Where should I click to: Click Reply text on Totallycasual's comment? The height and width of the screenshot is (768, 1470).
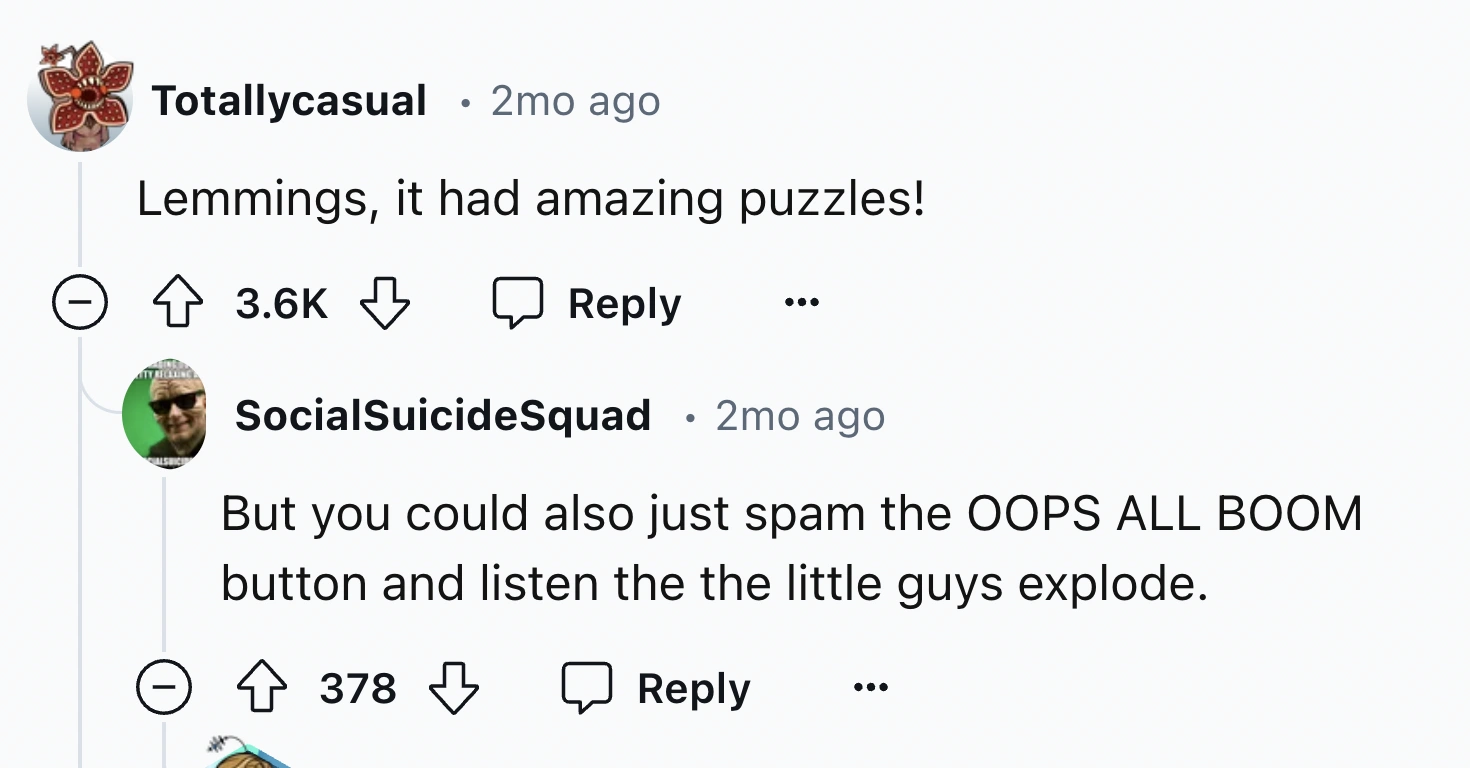624,304
